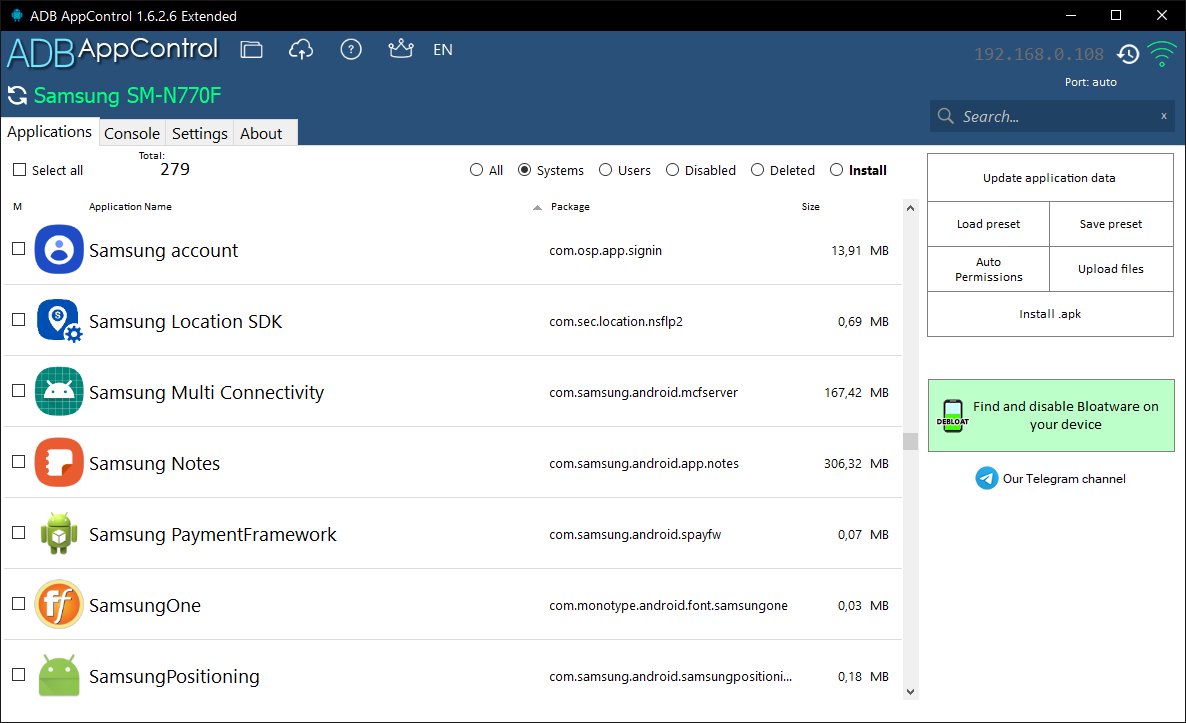Switch to the Applications tab

50,132
